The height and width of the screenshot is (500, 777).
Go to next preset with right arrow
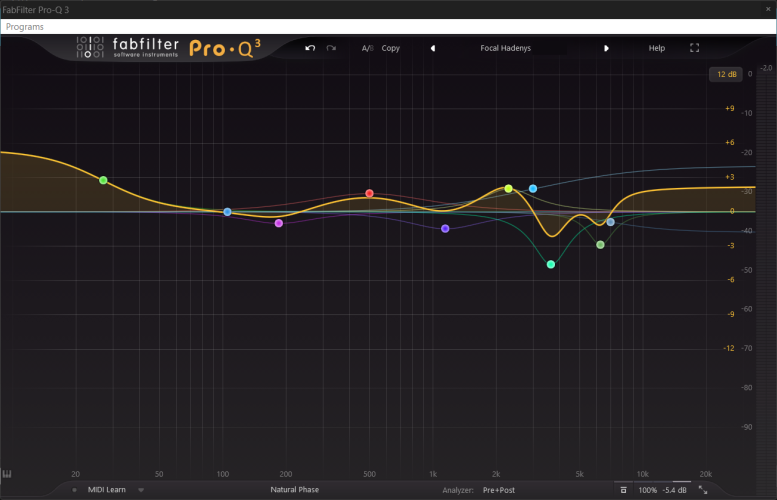click(606, 48)
